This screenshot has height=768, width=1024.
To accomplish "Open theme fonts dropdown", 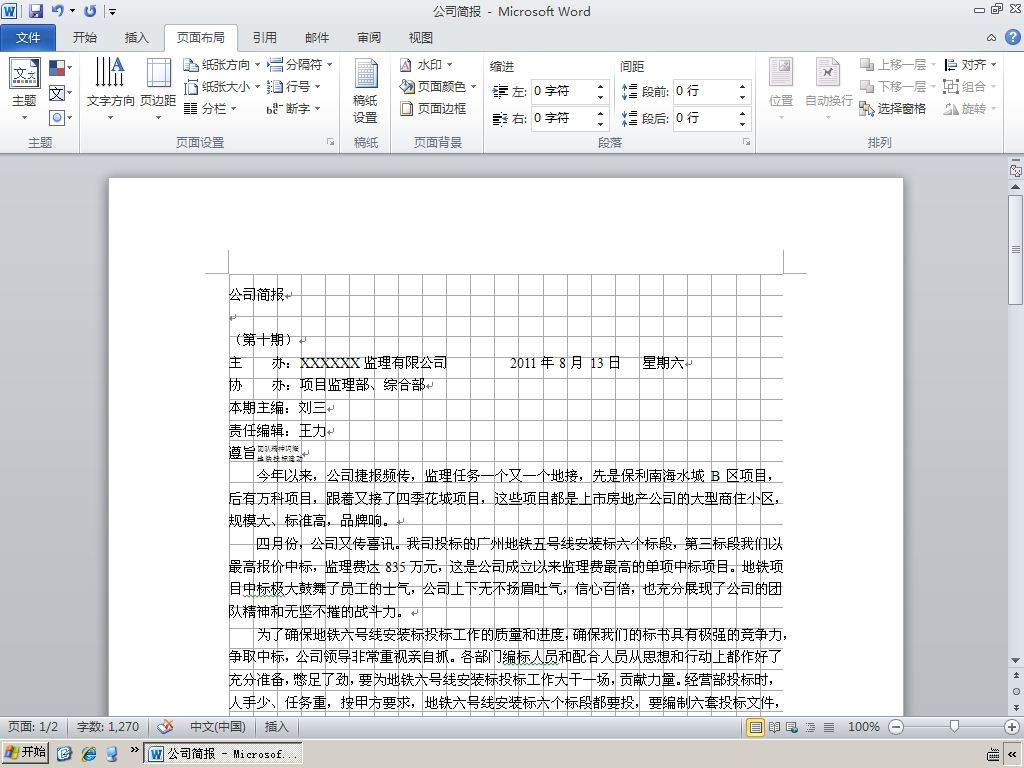I will [60, 93].
